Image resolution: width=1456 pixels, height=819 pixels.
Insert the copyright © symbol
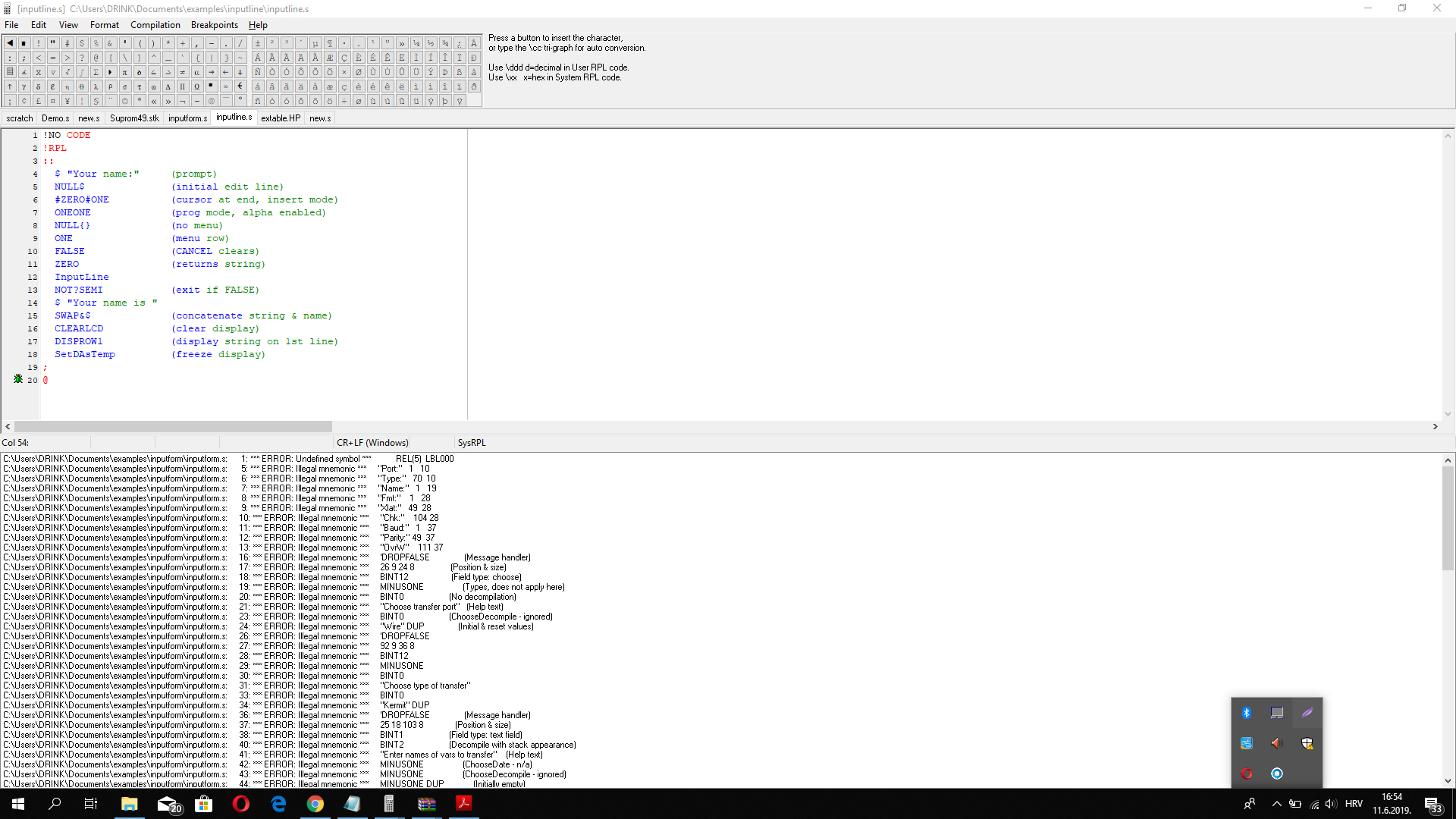coord(124,101)
